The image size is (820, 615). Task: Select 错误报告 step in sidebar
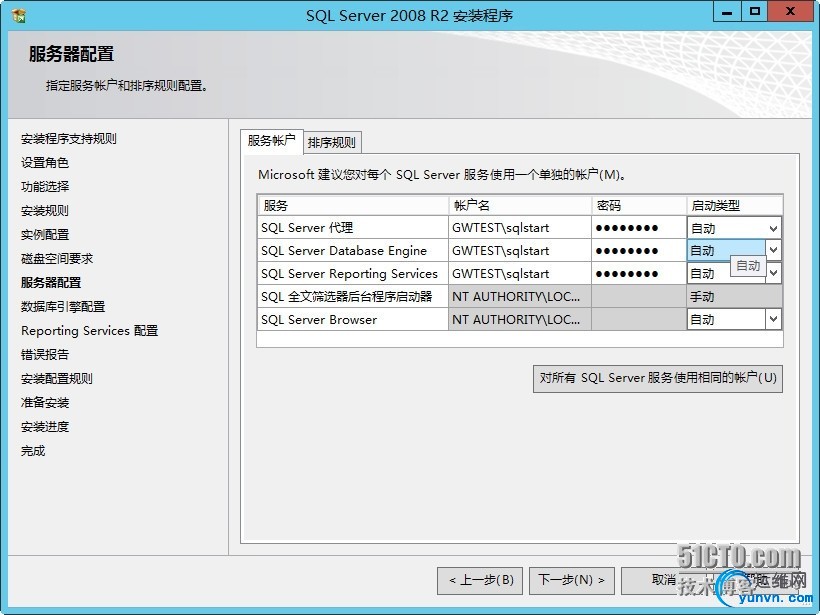(45, 355)
